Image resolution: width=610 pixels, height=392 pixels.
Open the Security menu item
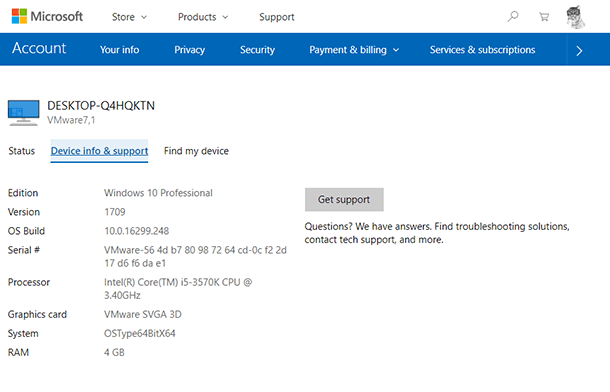(257, 50)
